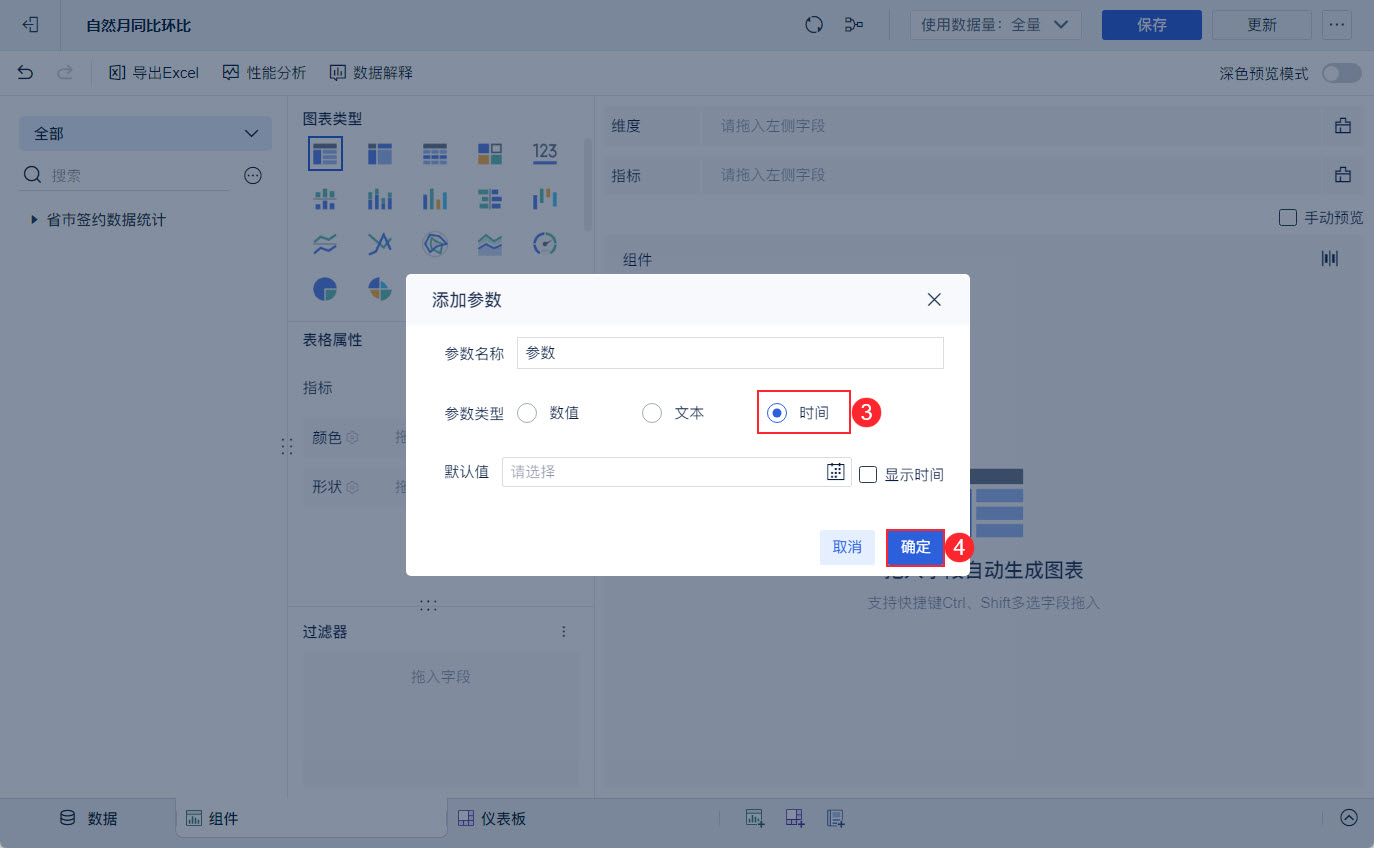
Task: Open the 全部 field scope dropdown
Action: [x=145, y=133]
